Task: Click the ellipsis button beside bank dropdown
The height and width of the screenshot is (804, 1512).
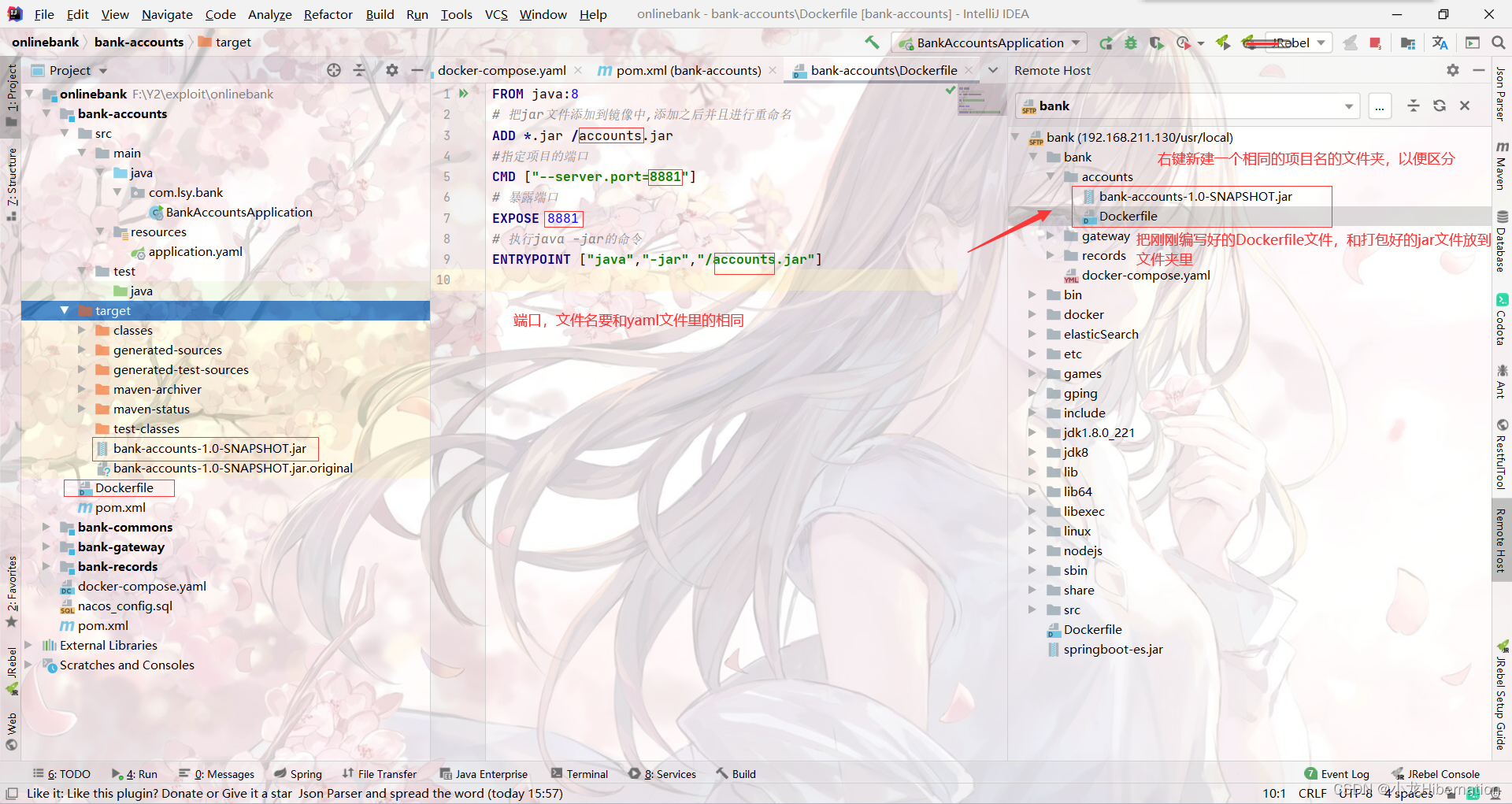Action: (1380, 106)
